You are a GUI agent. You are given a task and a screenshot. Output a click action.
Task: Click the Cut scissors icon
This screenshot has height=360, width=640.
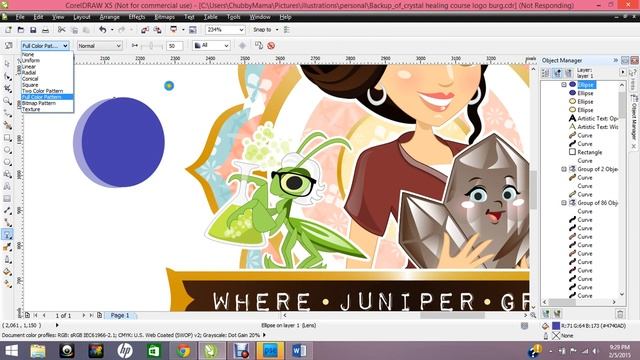(62, 30)
